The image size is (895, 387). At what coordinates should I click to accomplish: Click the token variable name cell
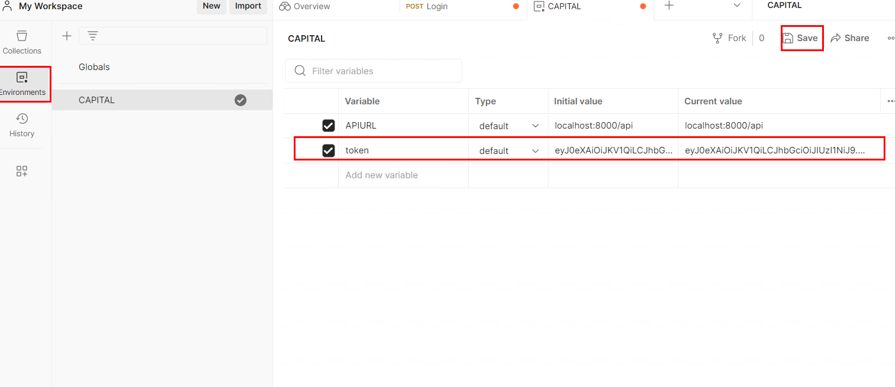tap(403, 151)
